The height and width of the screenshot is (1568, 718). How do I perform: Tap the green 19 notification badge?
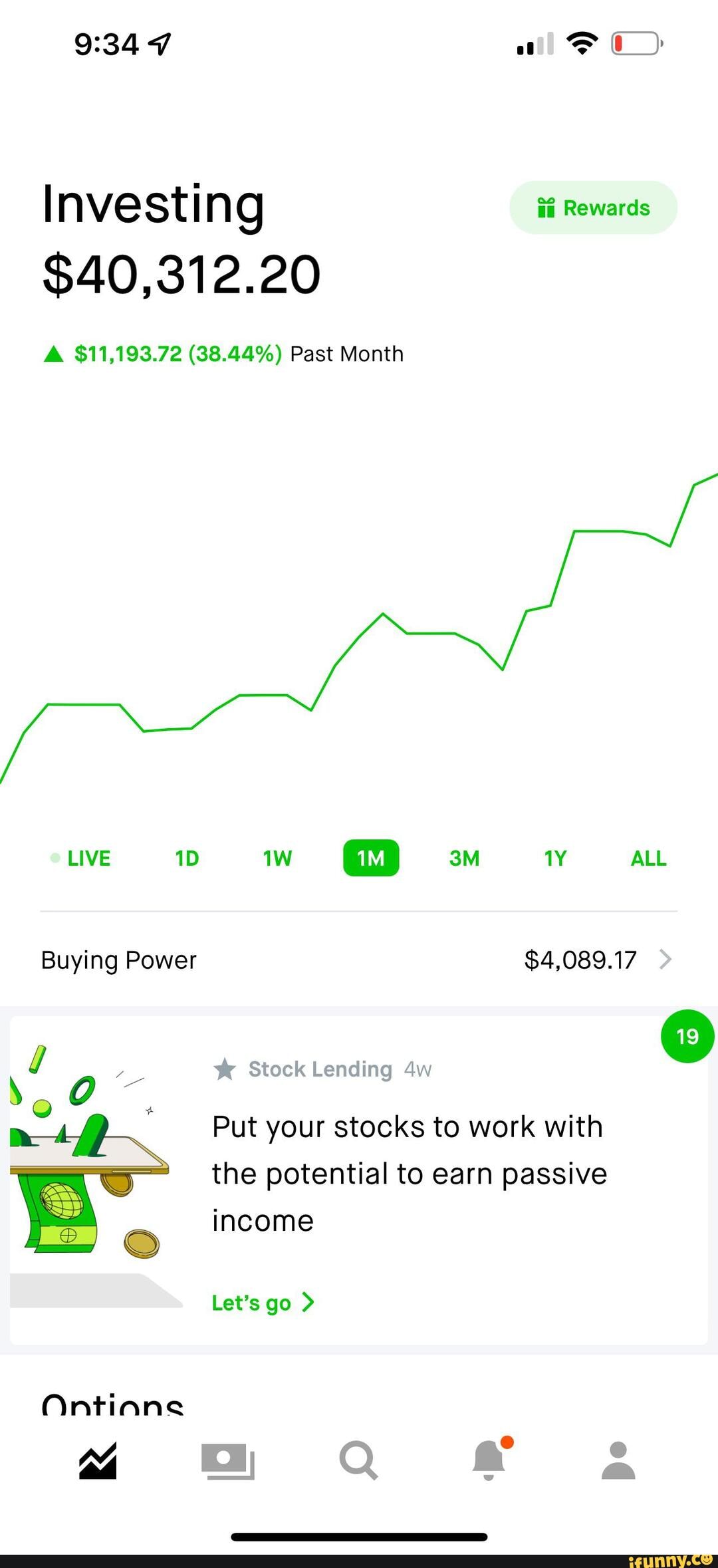tap(687, 1036)
